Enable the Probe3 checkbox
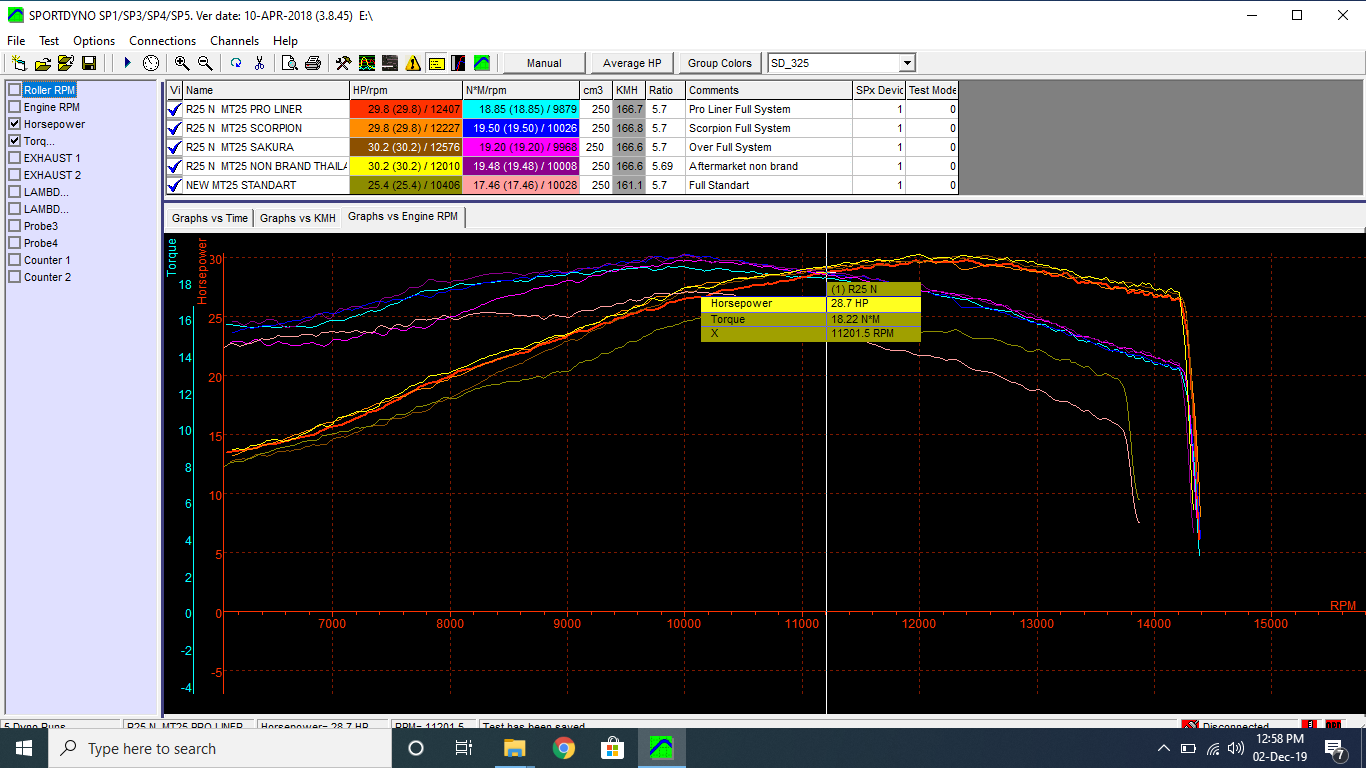 coord(14,226)
